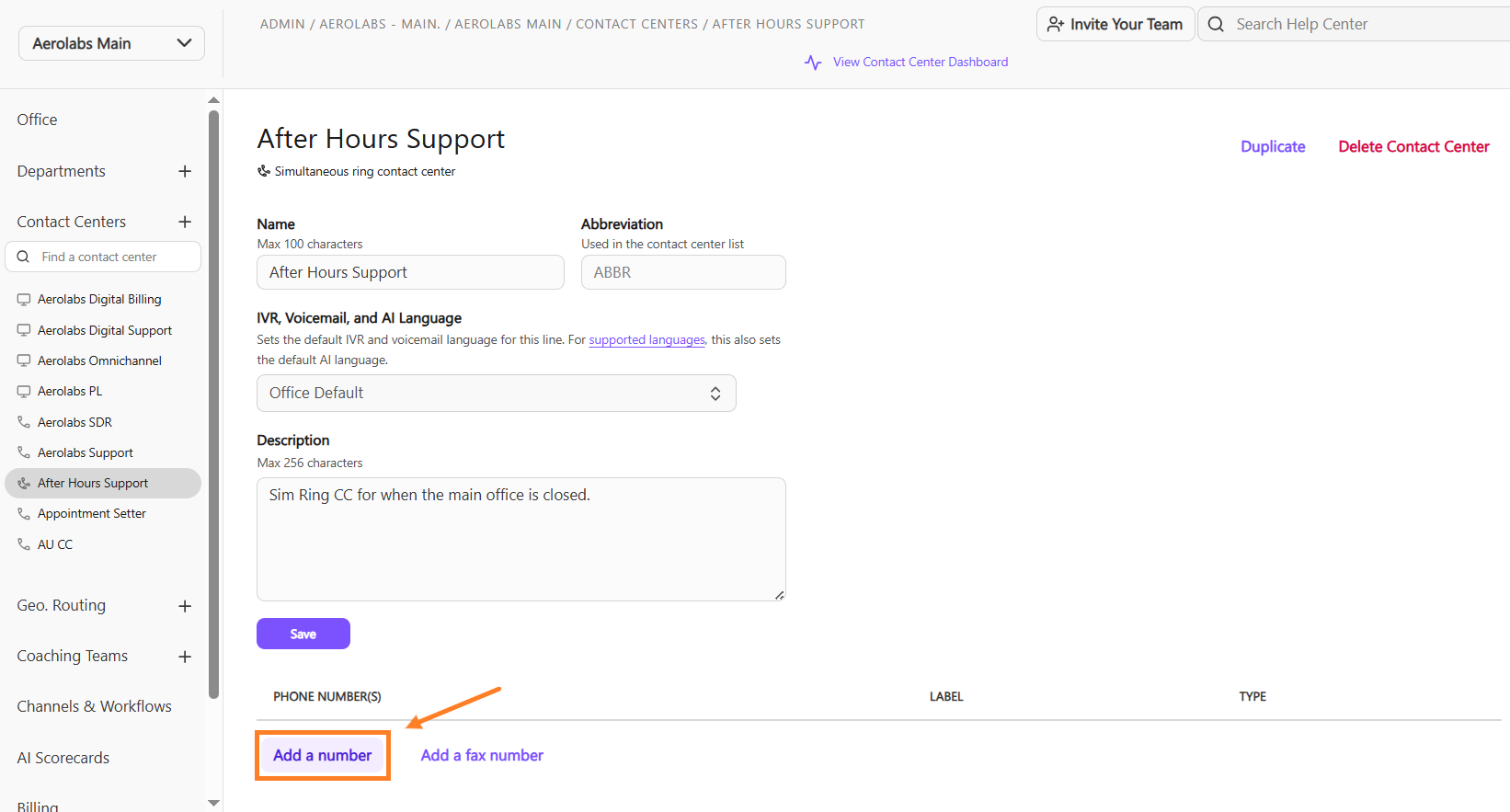
Task: Open the Aerolabs Main office dropdown
Action: [x=111, y=43]
